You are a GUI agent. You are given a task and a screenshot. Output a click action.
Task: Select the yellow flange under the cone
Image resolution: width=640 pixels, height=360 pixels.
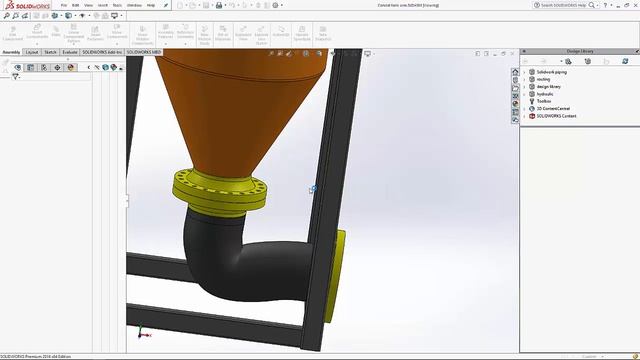click(x=220, y=192)
